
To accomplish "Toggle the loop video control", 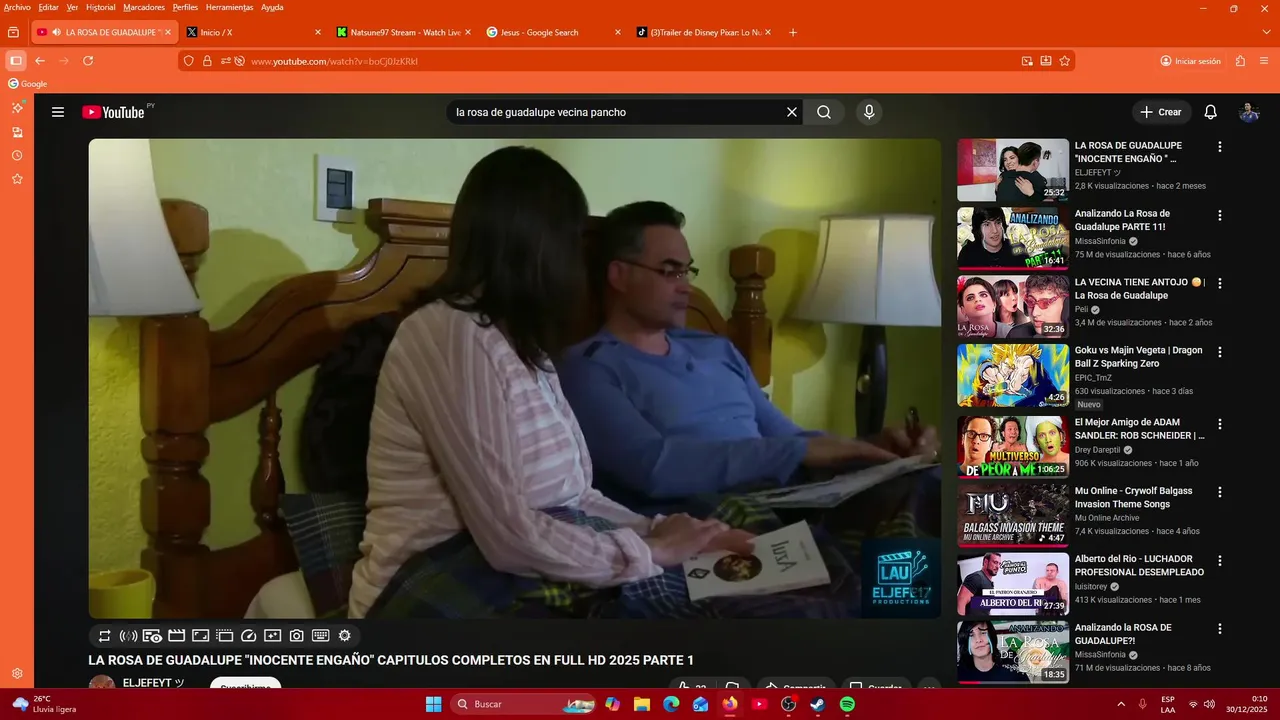I will 104,635.
